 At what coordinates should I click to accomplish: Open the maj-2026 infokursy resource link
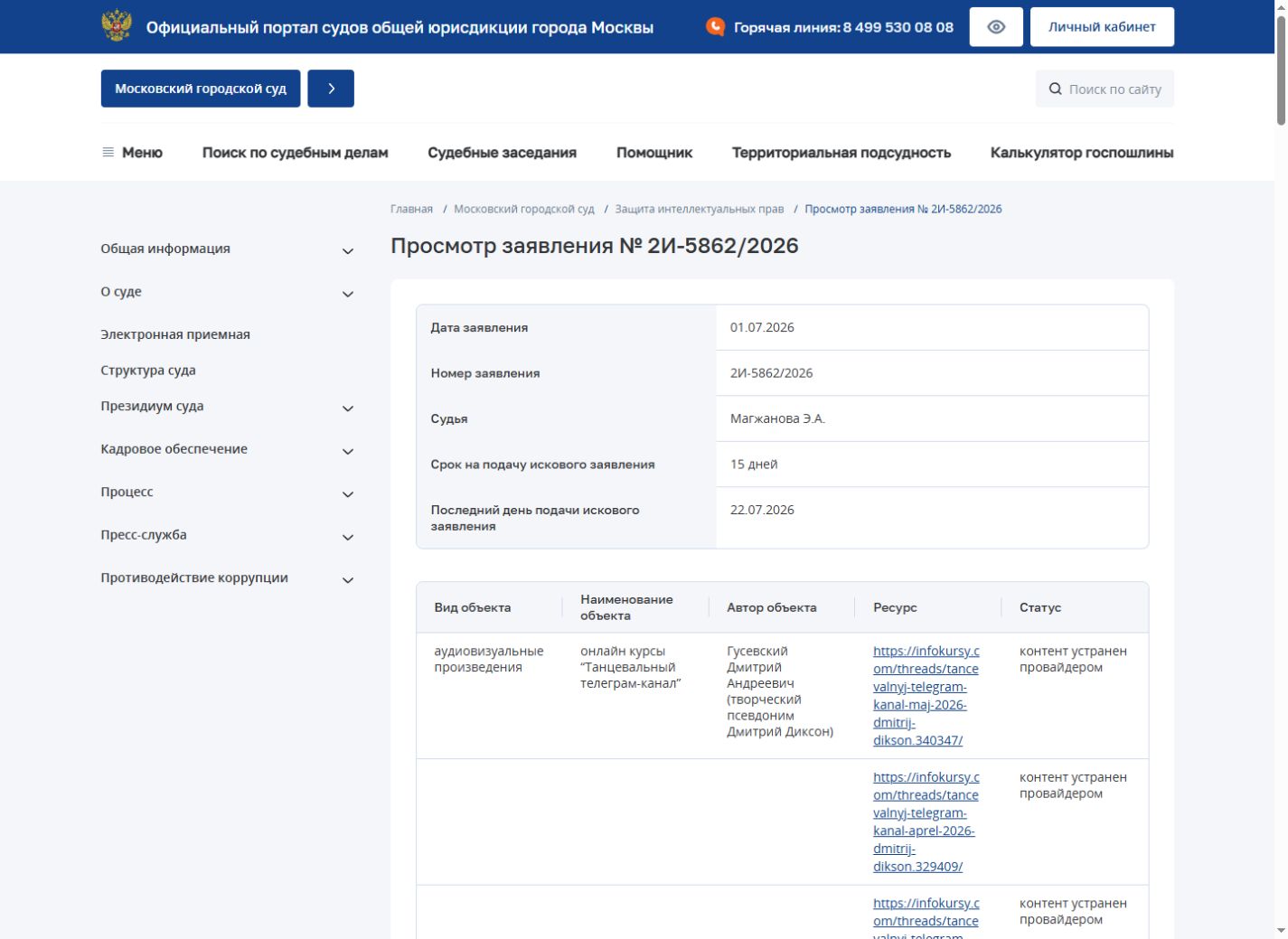(x=926, y=696)
